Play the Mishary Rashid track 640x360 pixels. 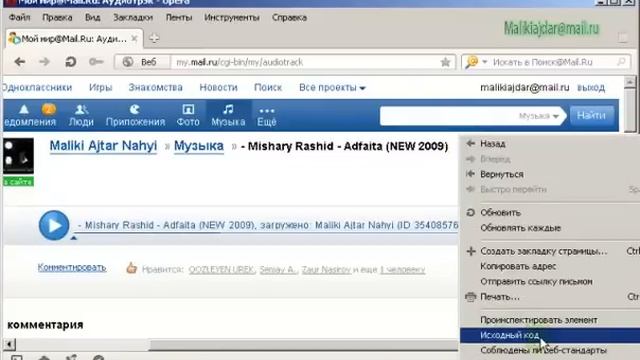[54, 225]
